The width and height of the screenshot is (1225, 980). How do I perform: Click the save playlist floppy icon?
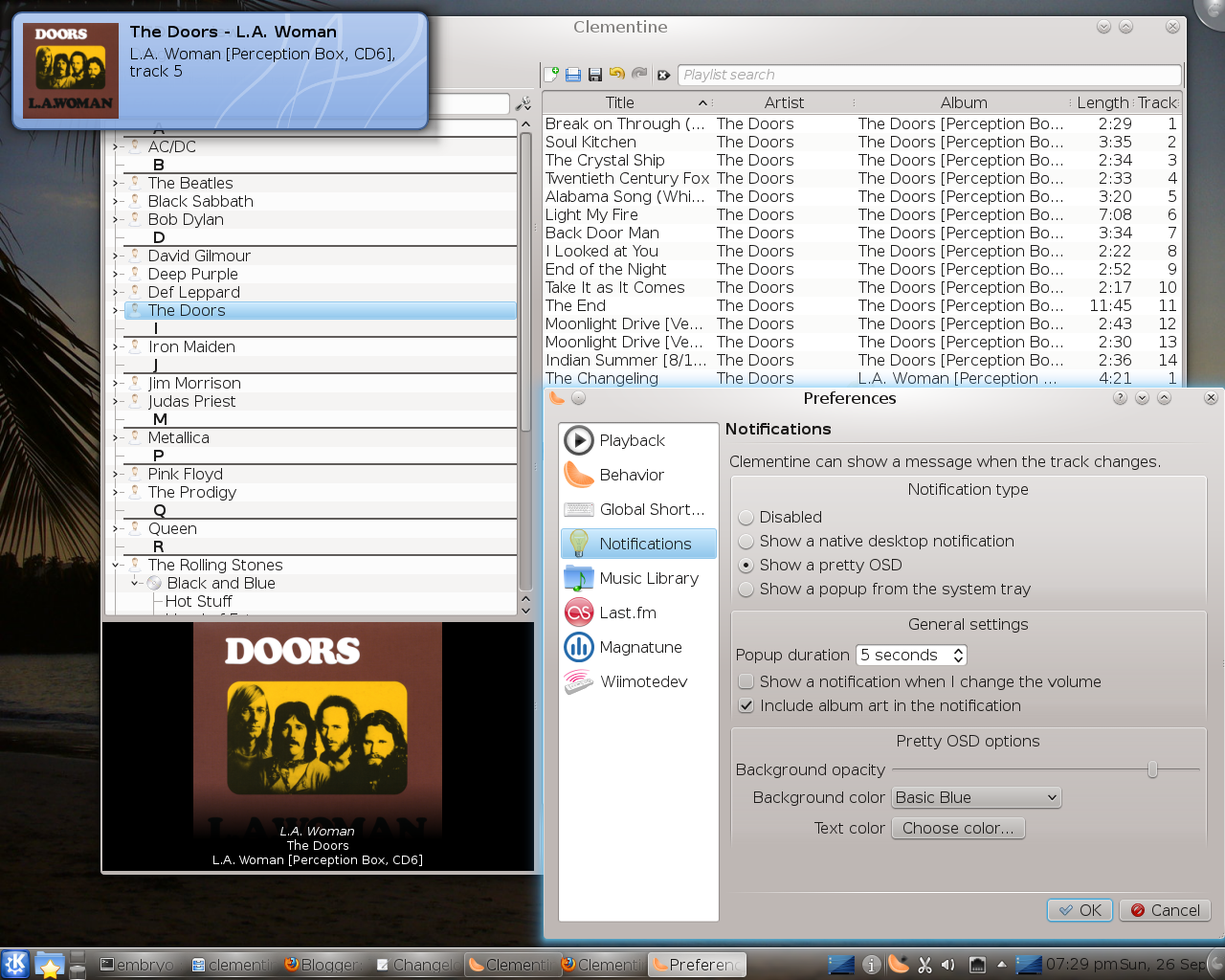[595, 74]
